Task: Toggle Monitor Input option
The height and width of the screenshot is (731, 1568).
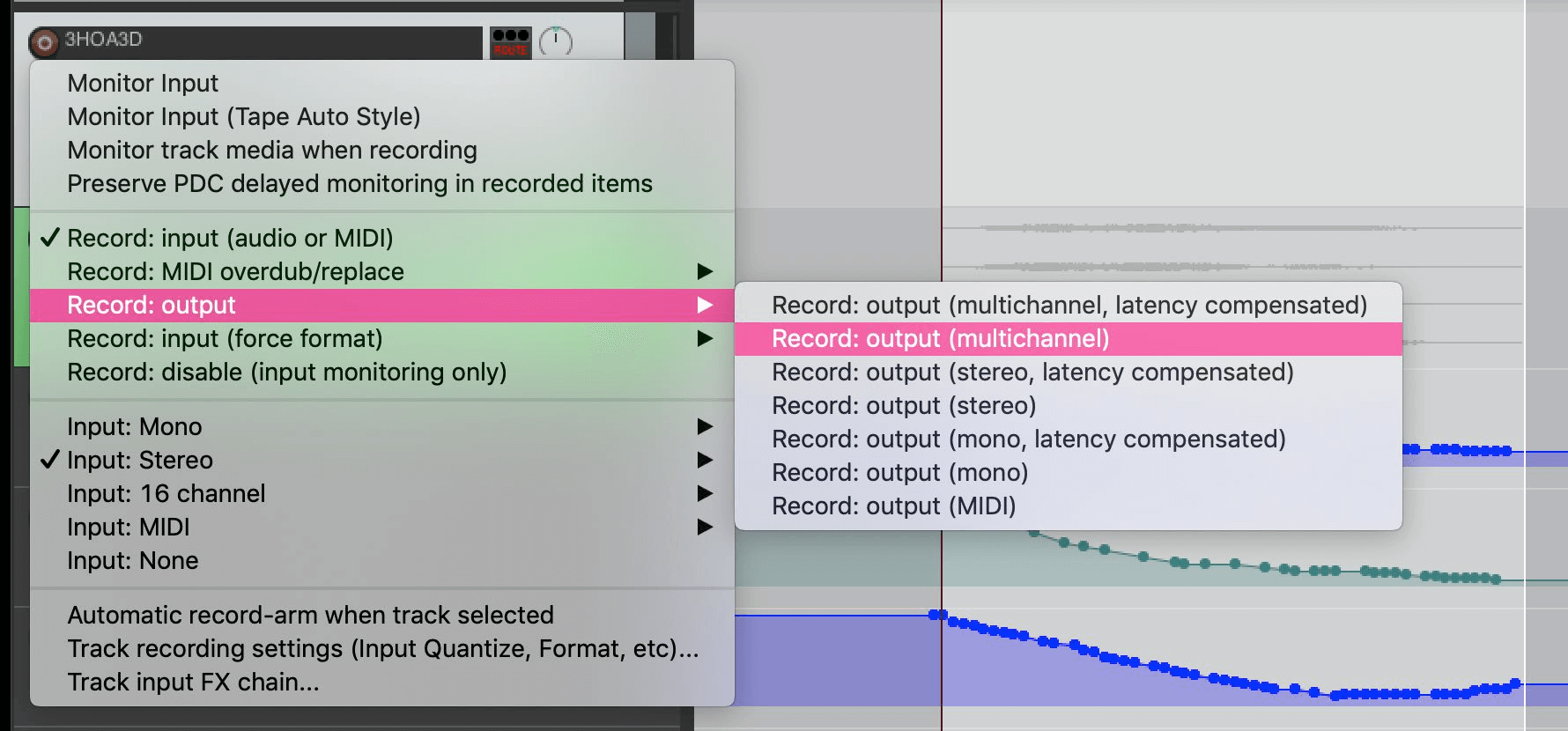Action: [143, 83]
